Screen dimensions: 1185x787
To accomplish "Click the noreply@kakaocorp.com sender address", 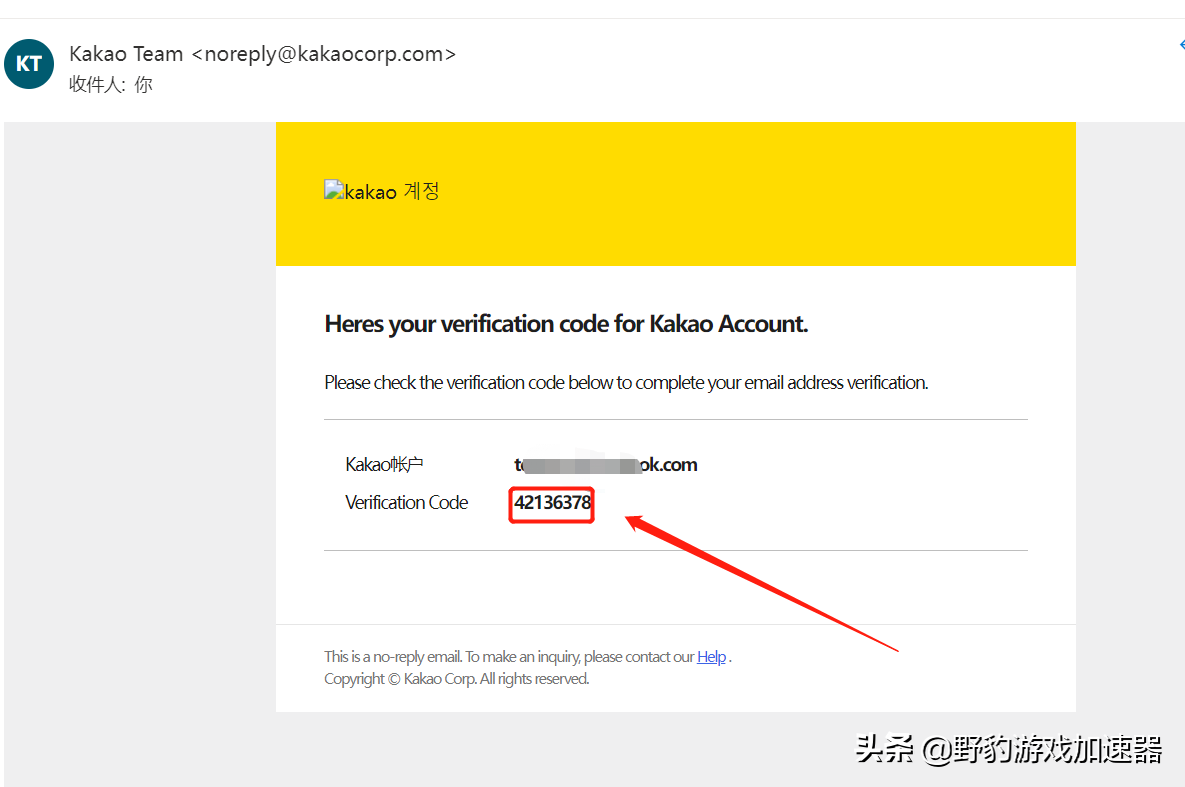I will tap(323, 54).
